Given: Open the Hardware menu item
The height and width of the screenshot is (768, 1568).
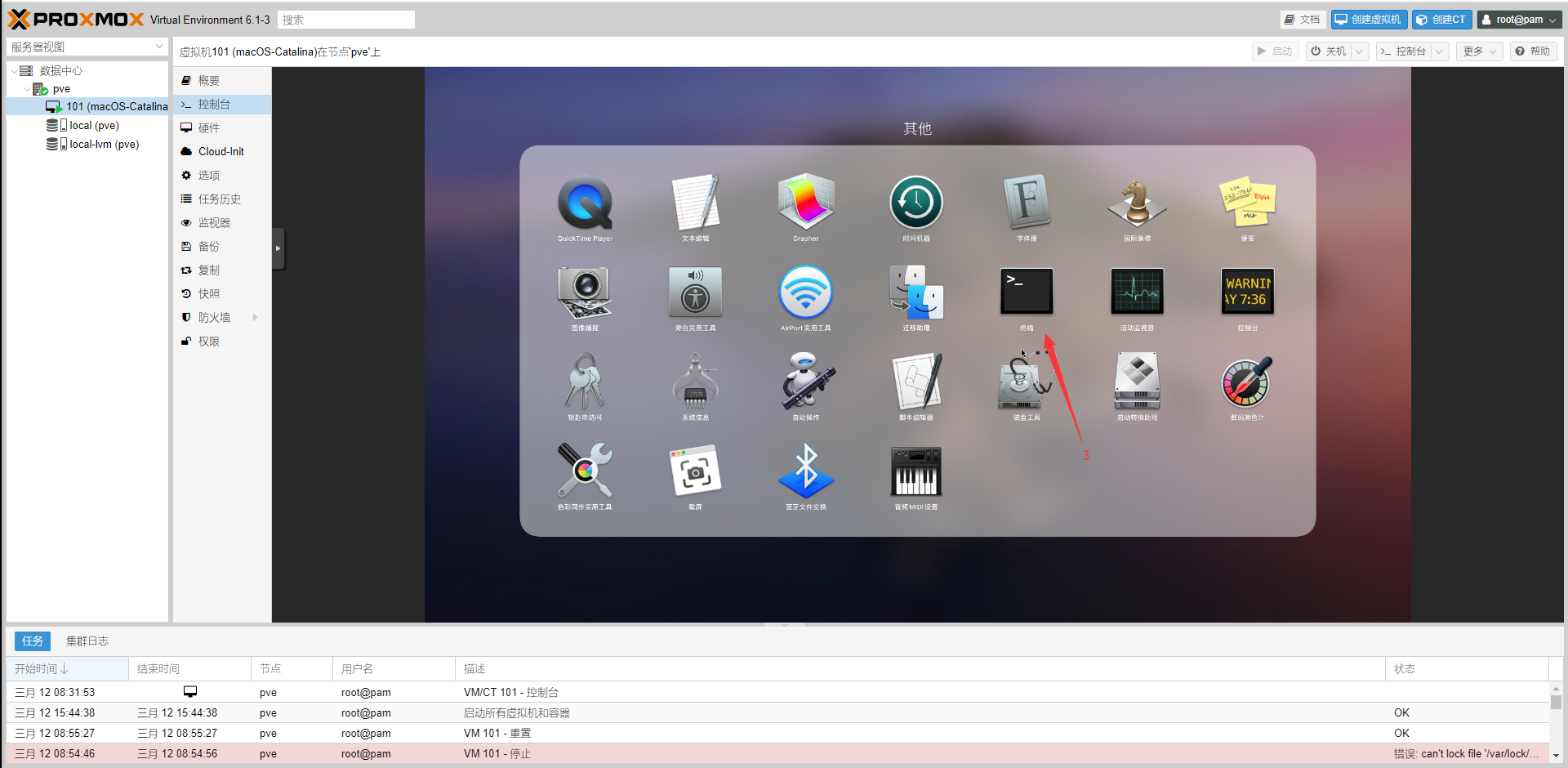Looking at the screenshot, I should 209,128.
